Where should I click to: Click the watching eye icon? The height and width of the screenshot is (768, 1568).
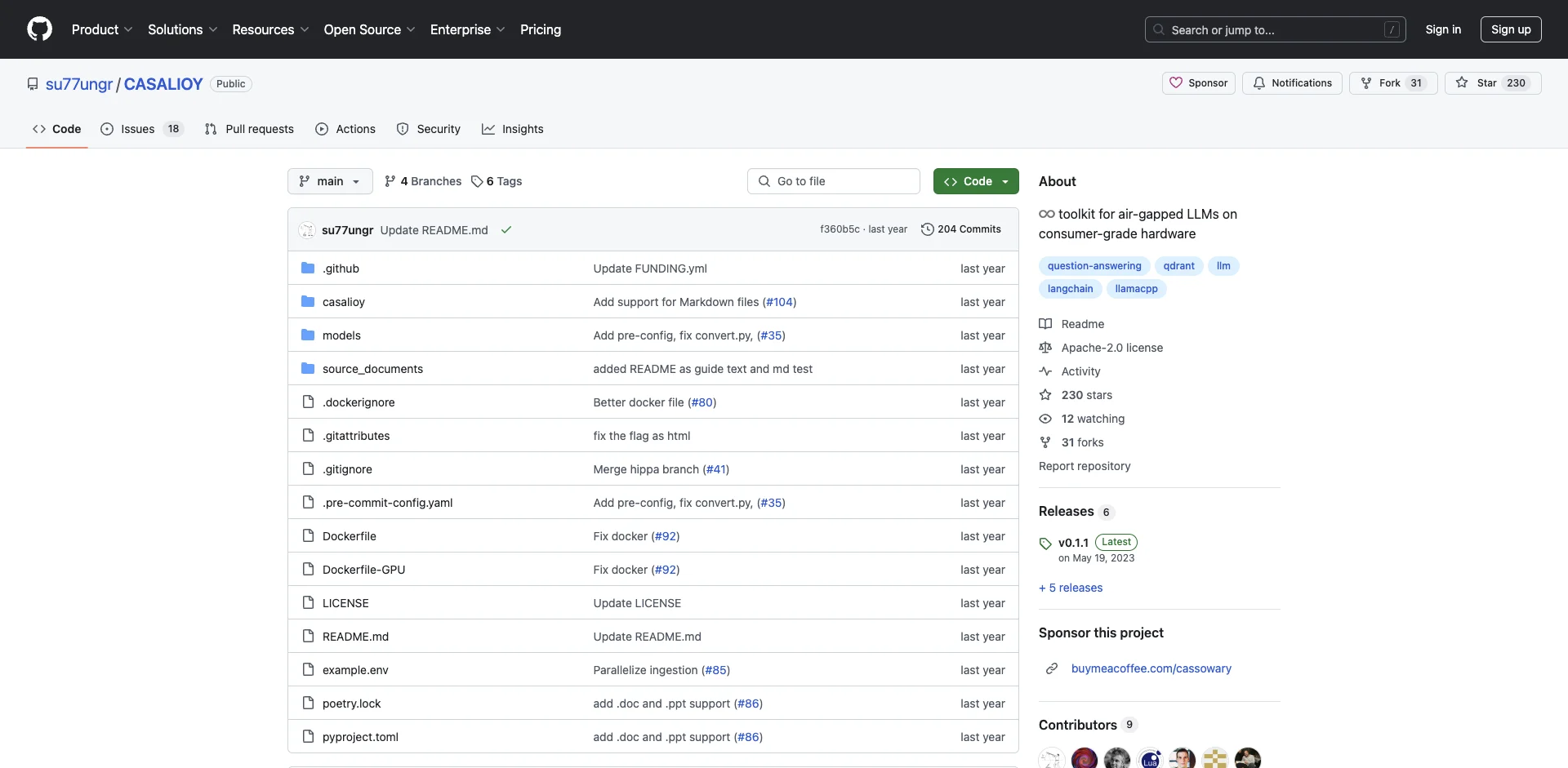(1045, 419)
